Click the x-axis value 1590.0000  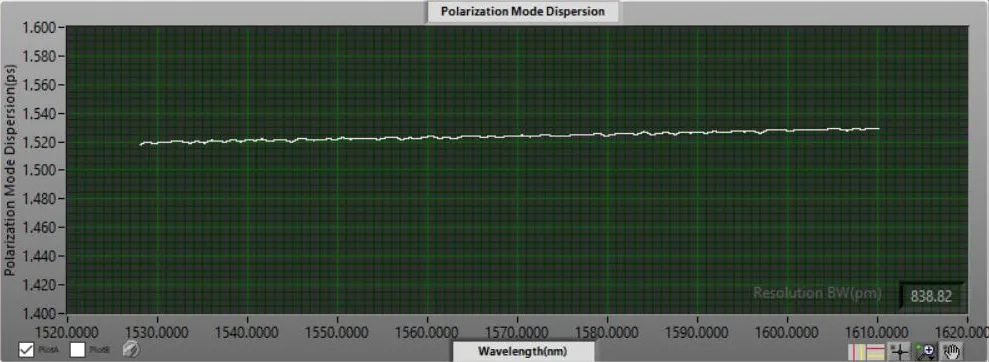[698, 331]
